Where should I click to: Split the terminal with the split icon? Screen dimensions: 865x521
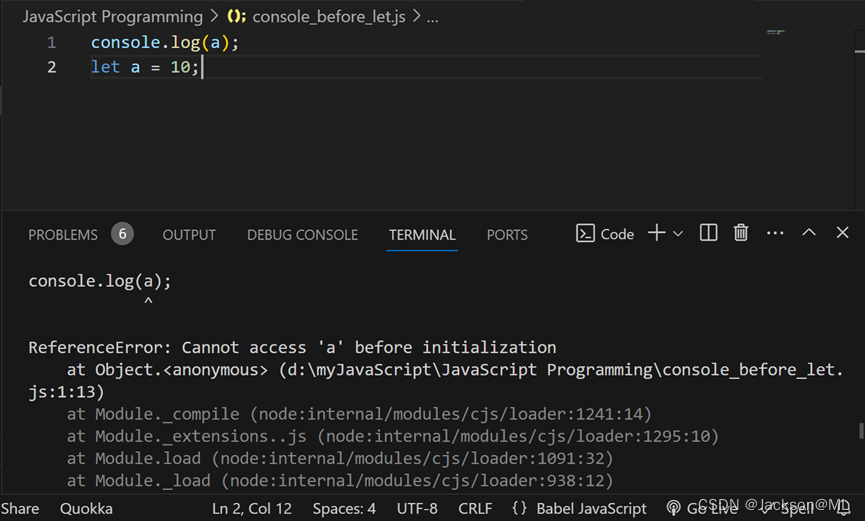pos(708,233)
